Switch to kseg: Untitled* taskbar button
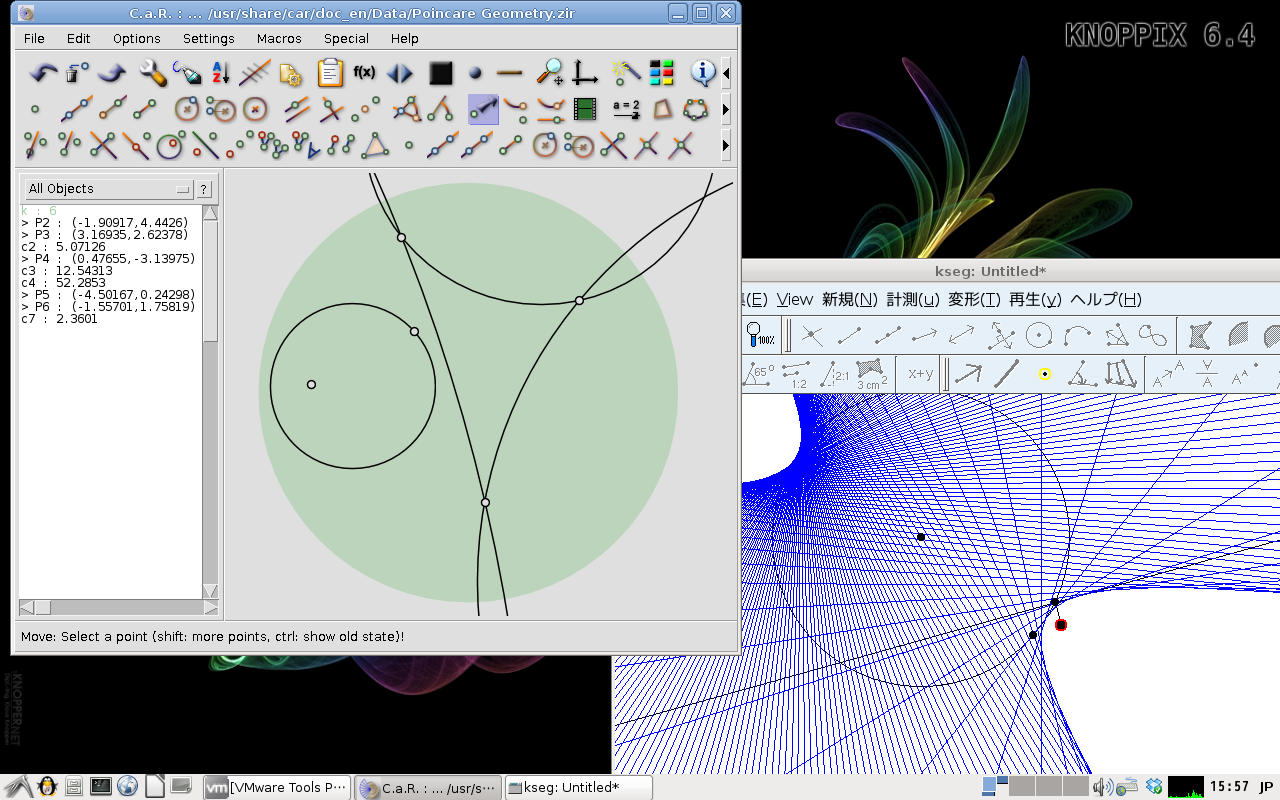The width and height of the screenshot is (1280, 800). click(578, 787)
